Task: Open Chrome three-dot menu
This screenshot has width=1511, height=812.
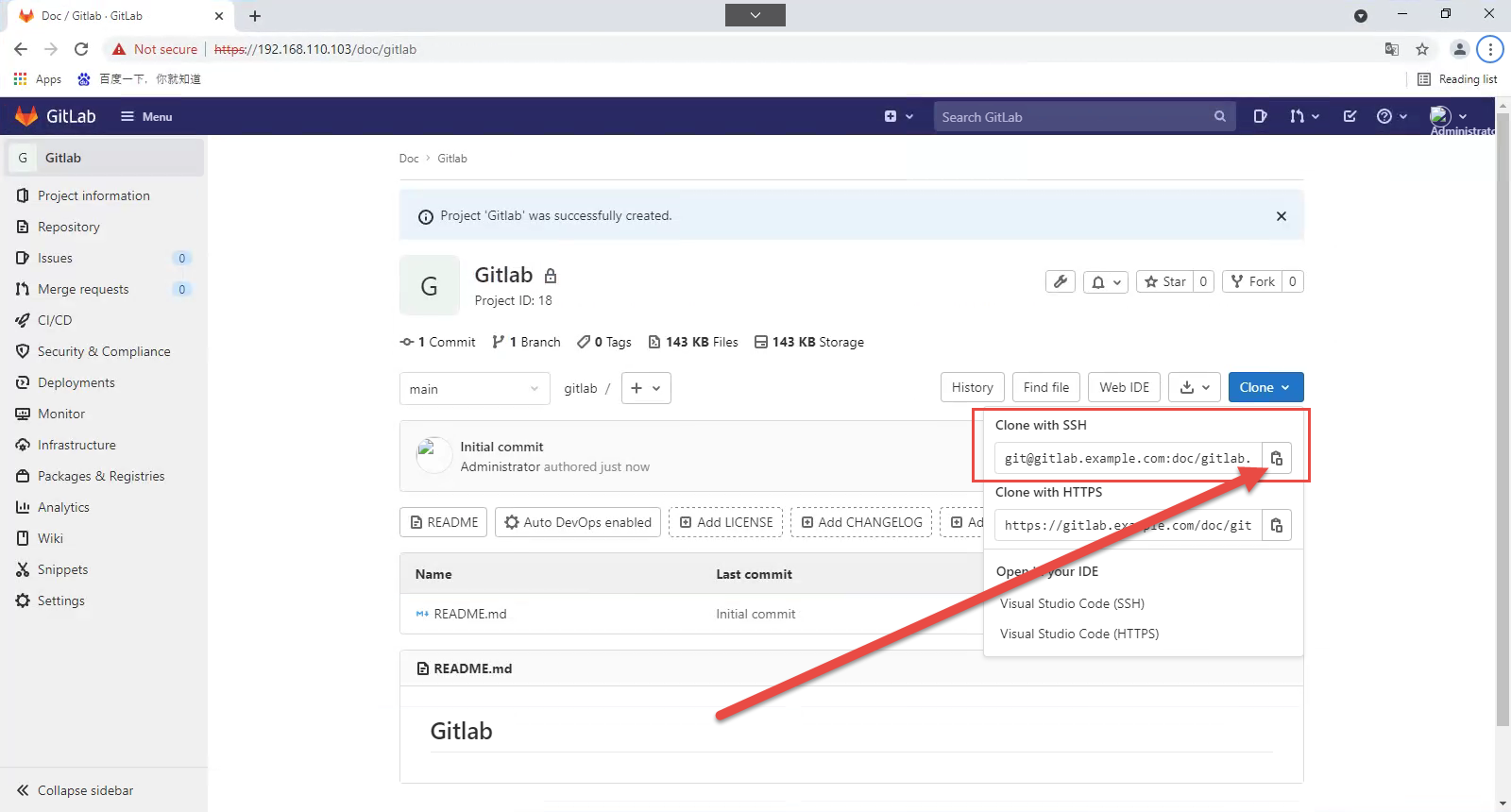Action: pyautogui.click(x=1490, y=49)
